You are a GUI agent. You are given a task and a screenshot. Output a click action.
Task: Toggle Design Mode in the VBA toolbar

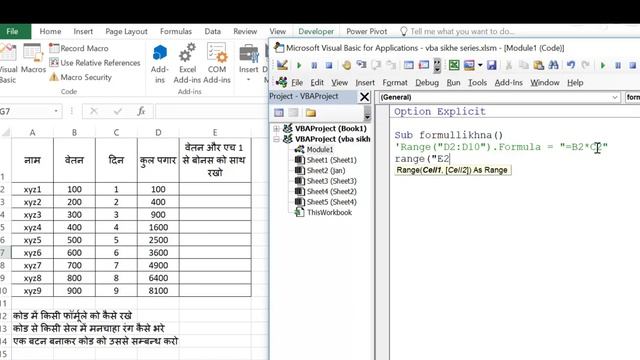point(282,65)
